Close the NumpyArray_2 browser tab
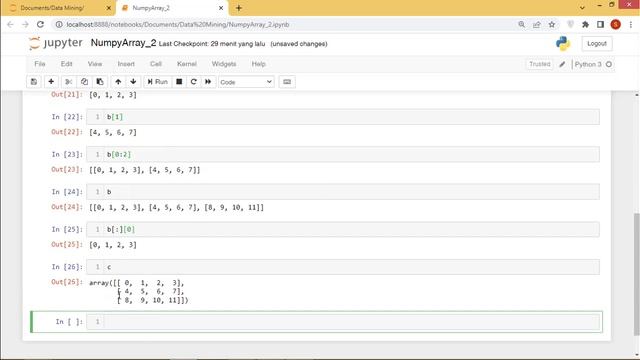Viewport: 640px width, 360px height. (x=221, y=8)
